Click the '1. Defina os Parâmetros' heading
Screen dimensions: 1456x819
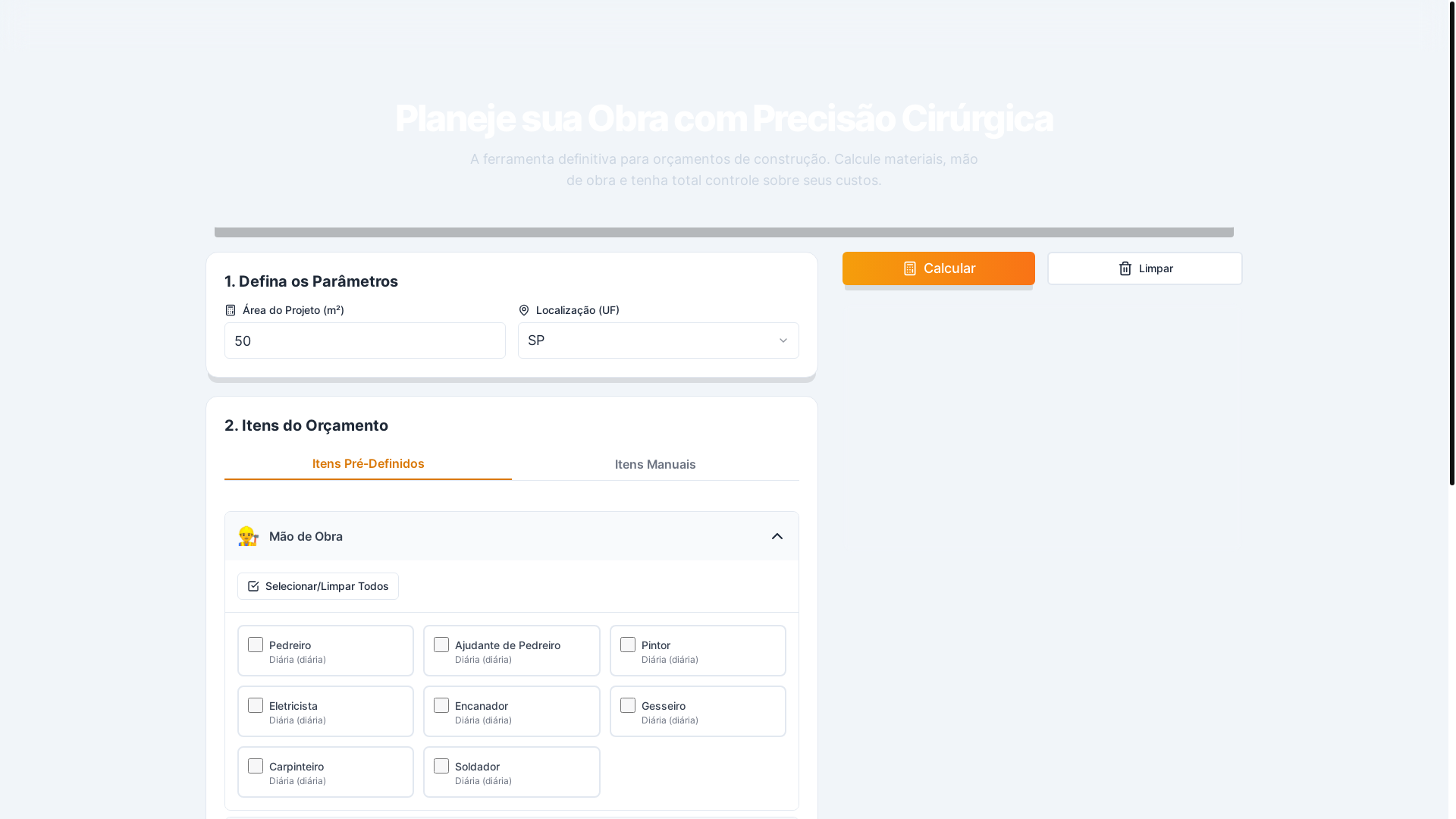tap(311, 281)
